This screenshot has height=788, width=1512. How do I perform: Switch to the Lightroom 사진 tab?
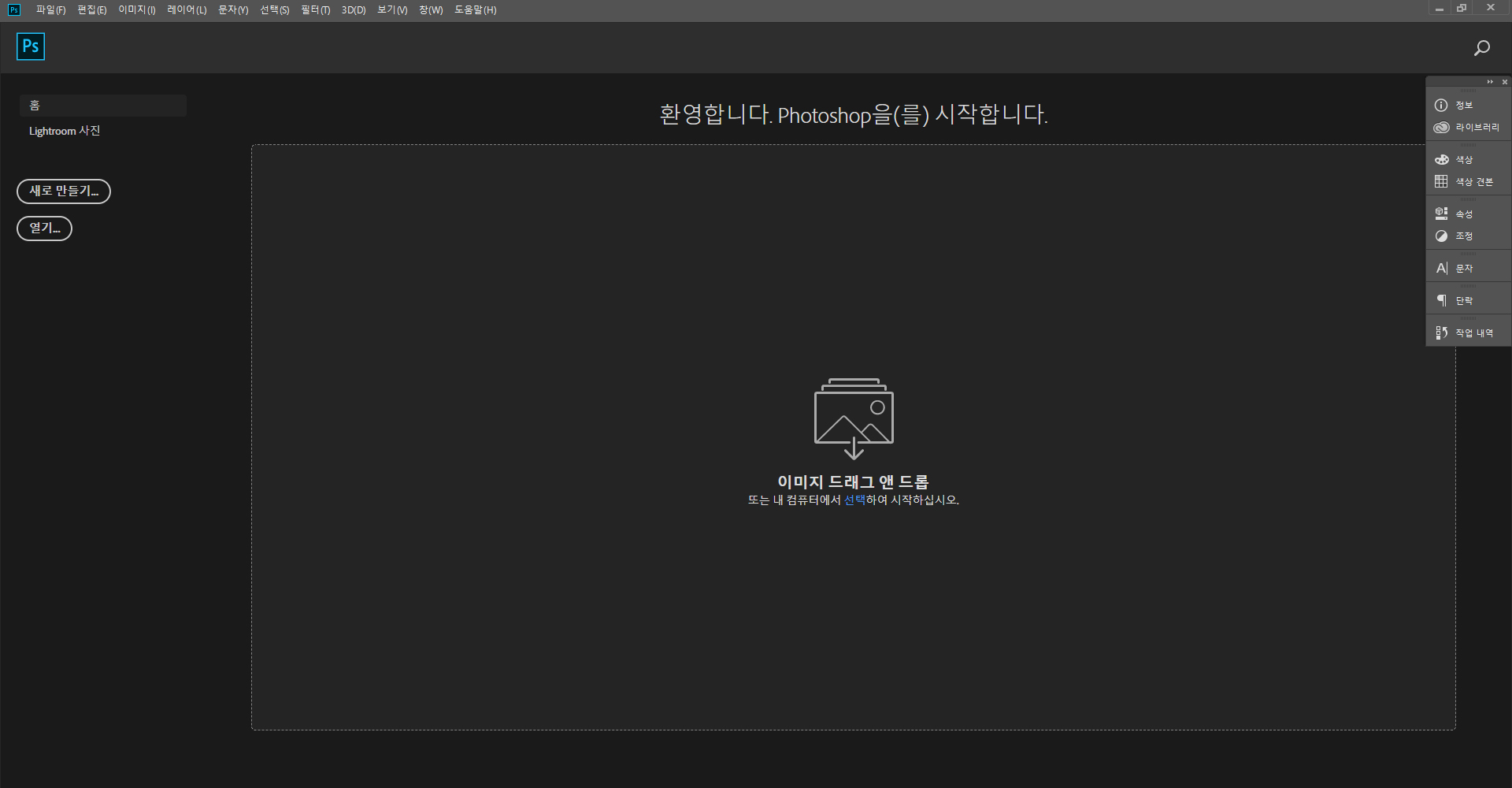65,131
